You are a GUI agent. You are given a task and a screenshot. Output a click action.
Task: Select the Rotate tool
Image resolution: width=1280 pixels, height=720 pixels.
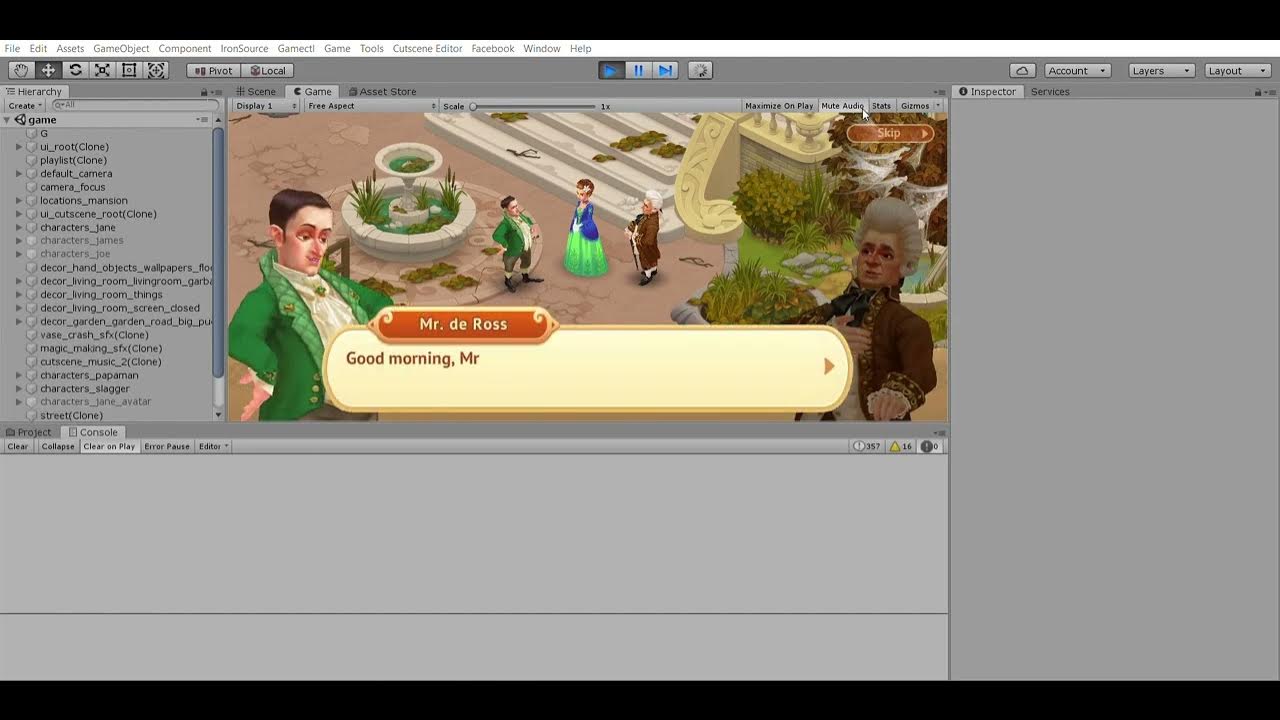tap(75, 70)
